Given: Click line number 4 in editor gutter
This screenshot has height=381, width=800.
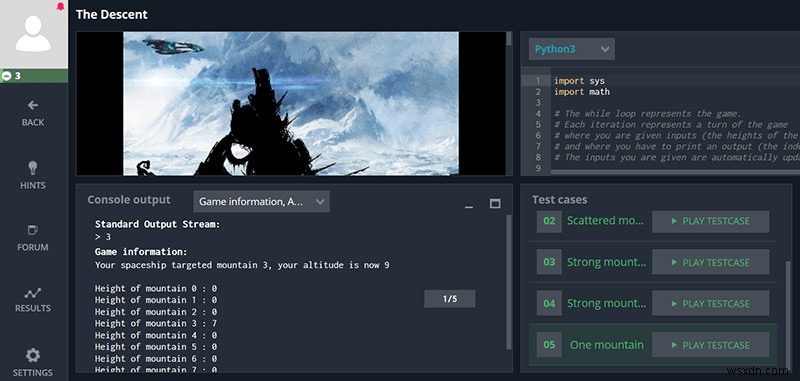Looking at the screenshot, I should point(538,114).
